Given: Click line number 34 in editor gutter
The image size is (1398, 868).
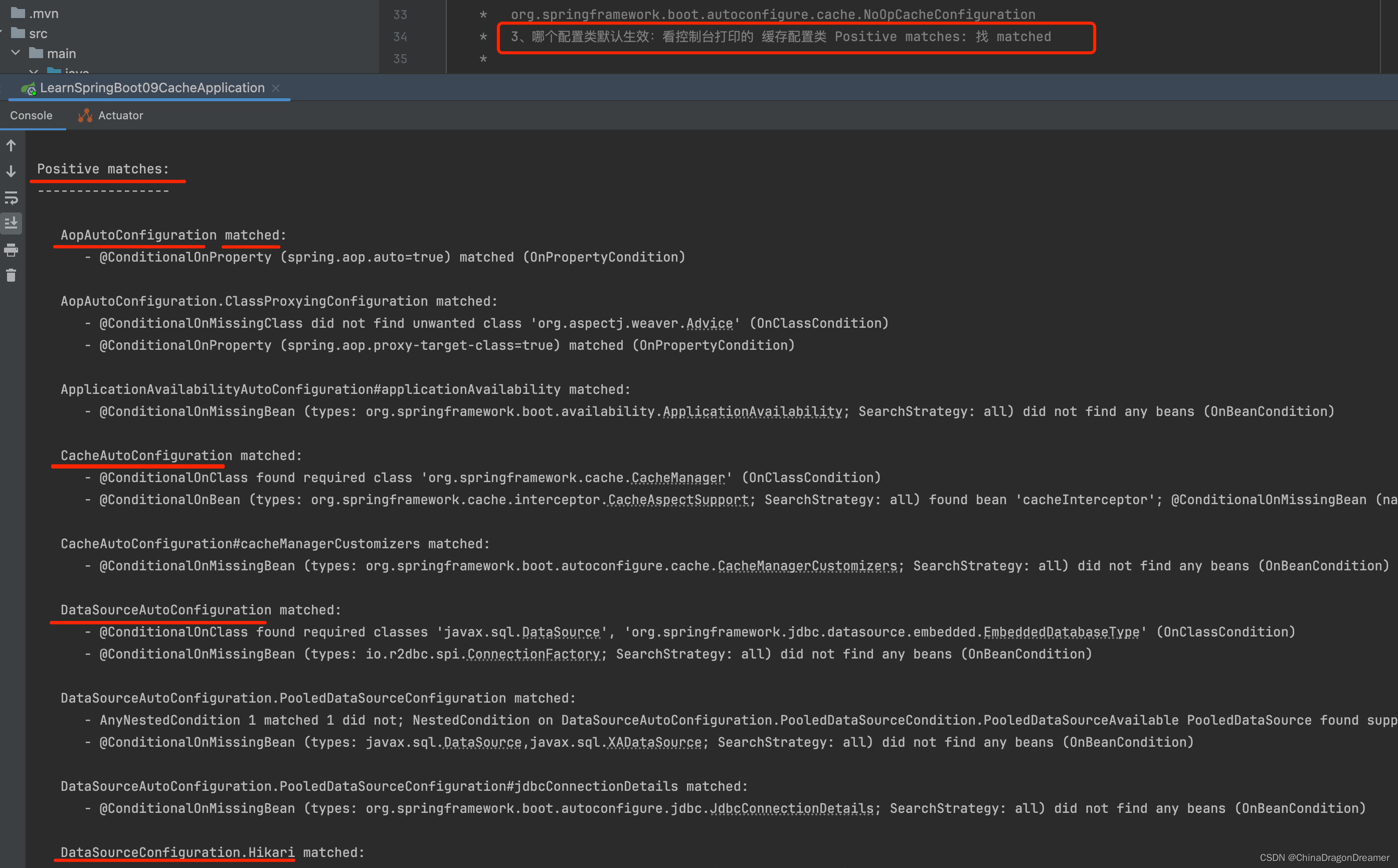Looking at the screenshot, I should (x=400, y=37).
